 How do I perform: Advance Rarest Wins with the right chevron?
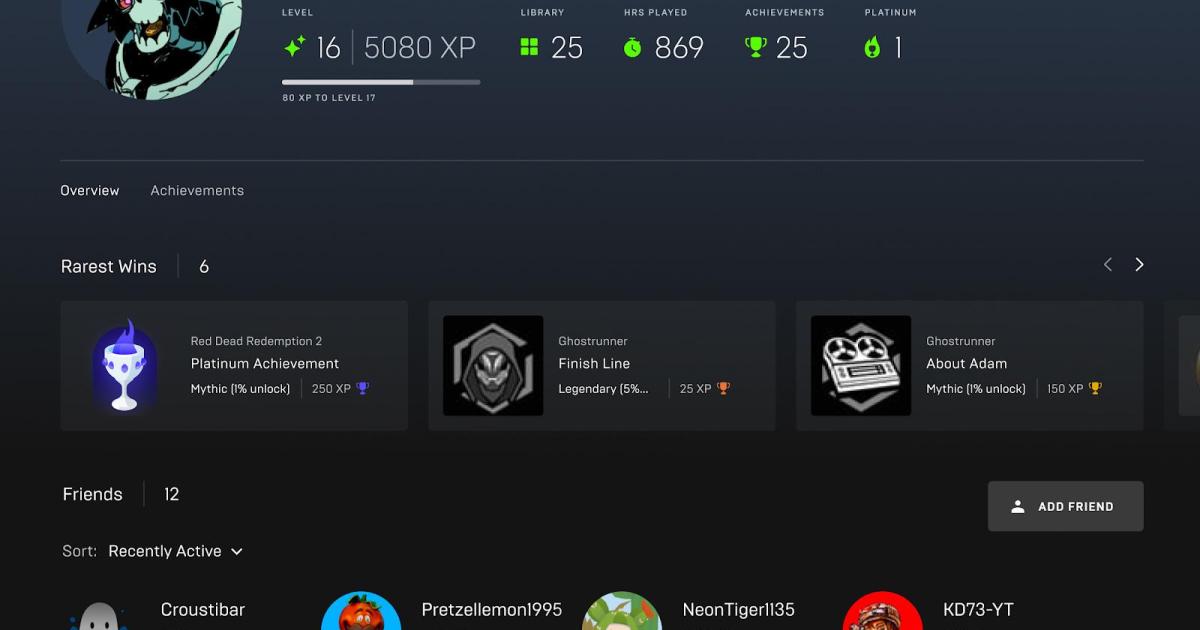pyautogui.click(x=1139, y=264)
